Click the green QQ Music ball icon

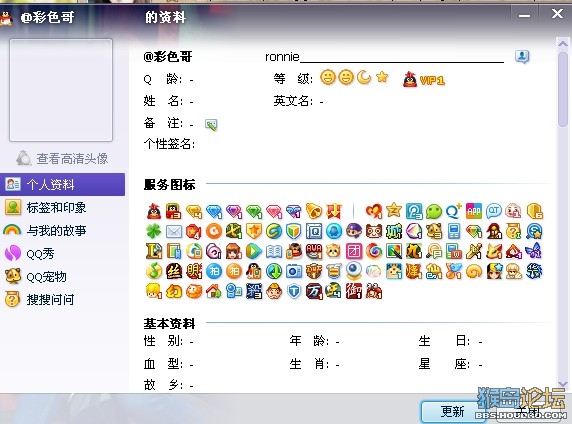point(154,271)
